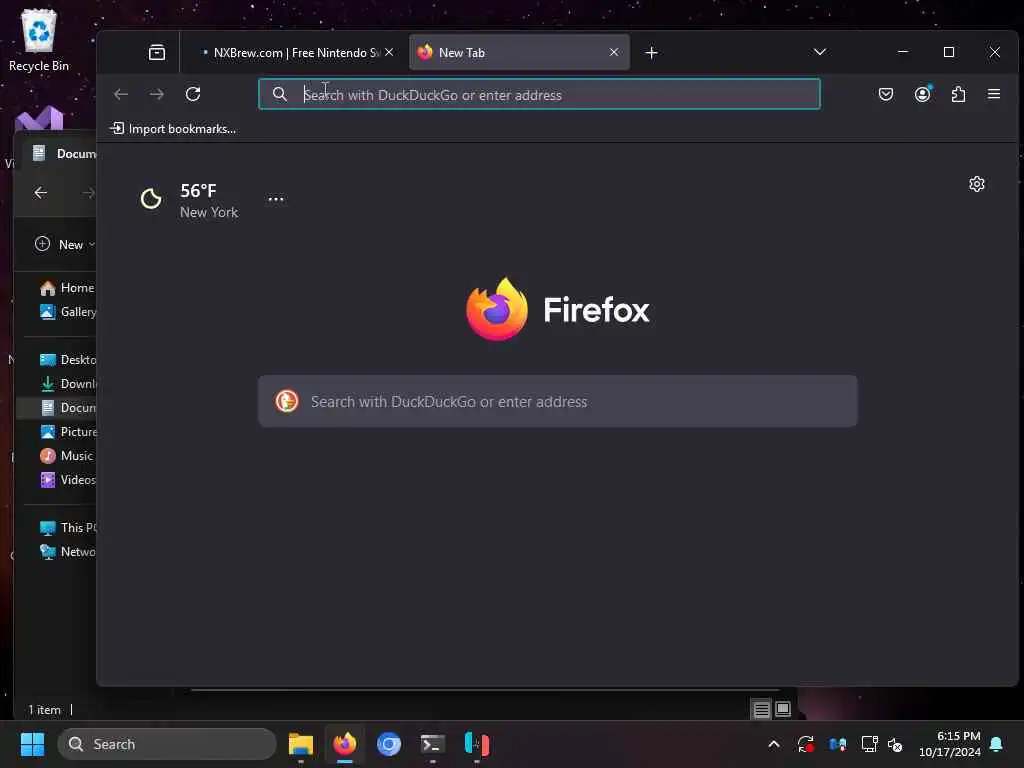1024x768 pixels.
Task: Switch File Explorer to large icons view
Action: pos(782,709)
